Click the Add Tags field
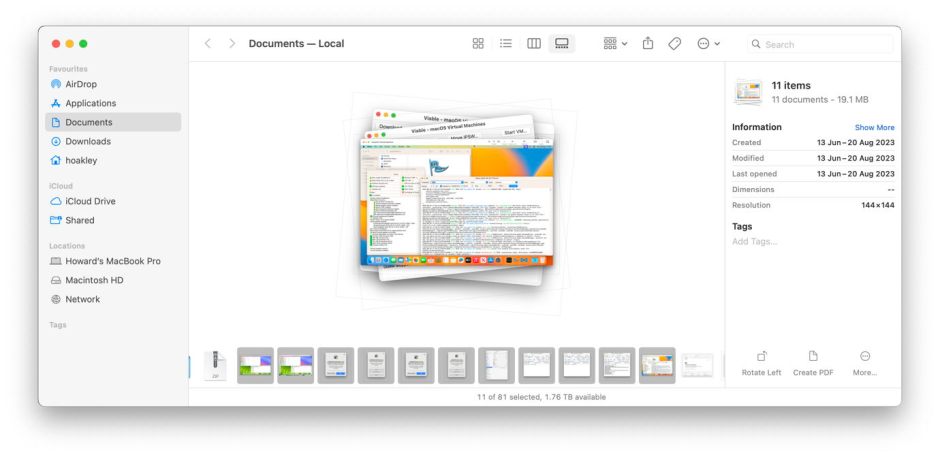 [x=754, y=242]
